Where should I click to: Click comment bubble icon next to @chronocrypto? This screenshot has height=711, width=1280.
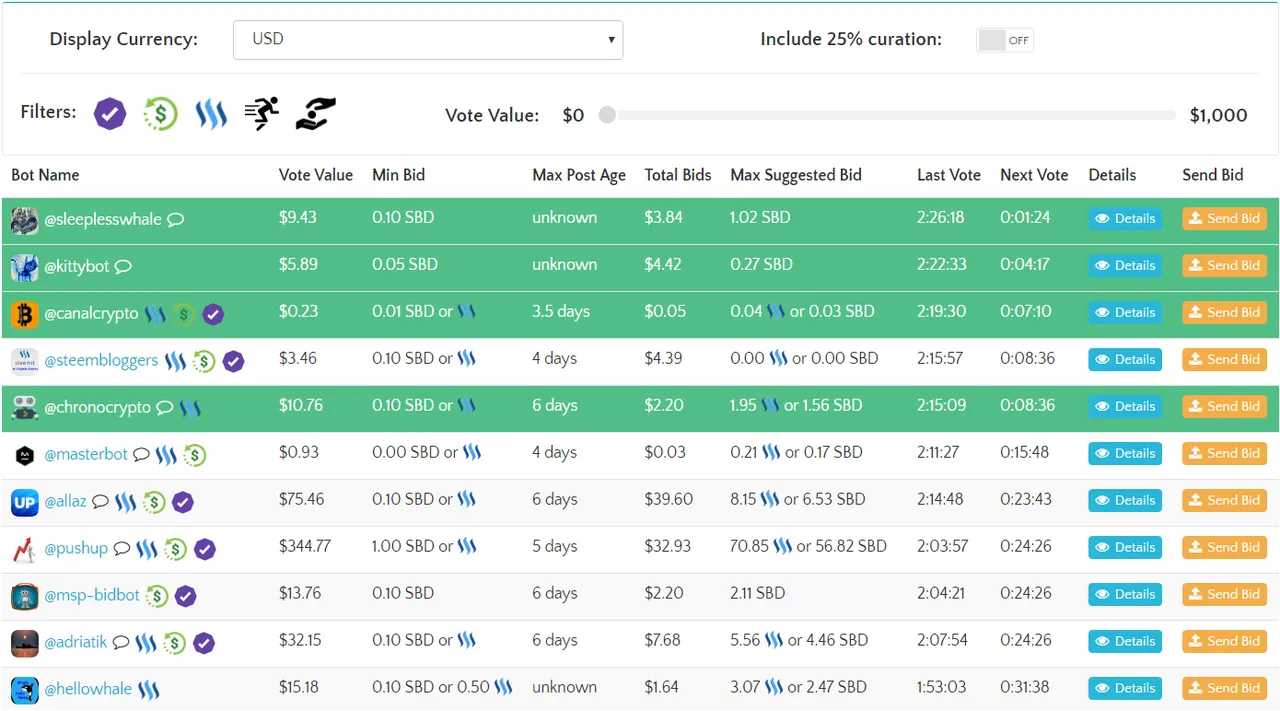[165, 407]
